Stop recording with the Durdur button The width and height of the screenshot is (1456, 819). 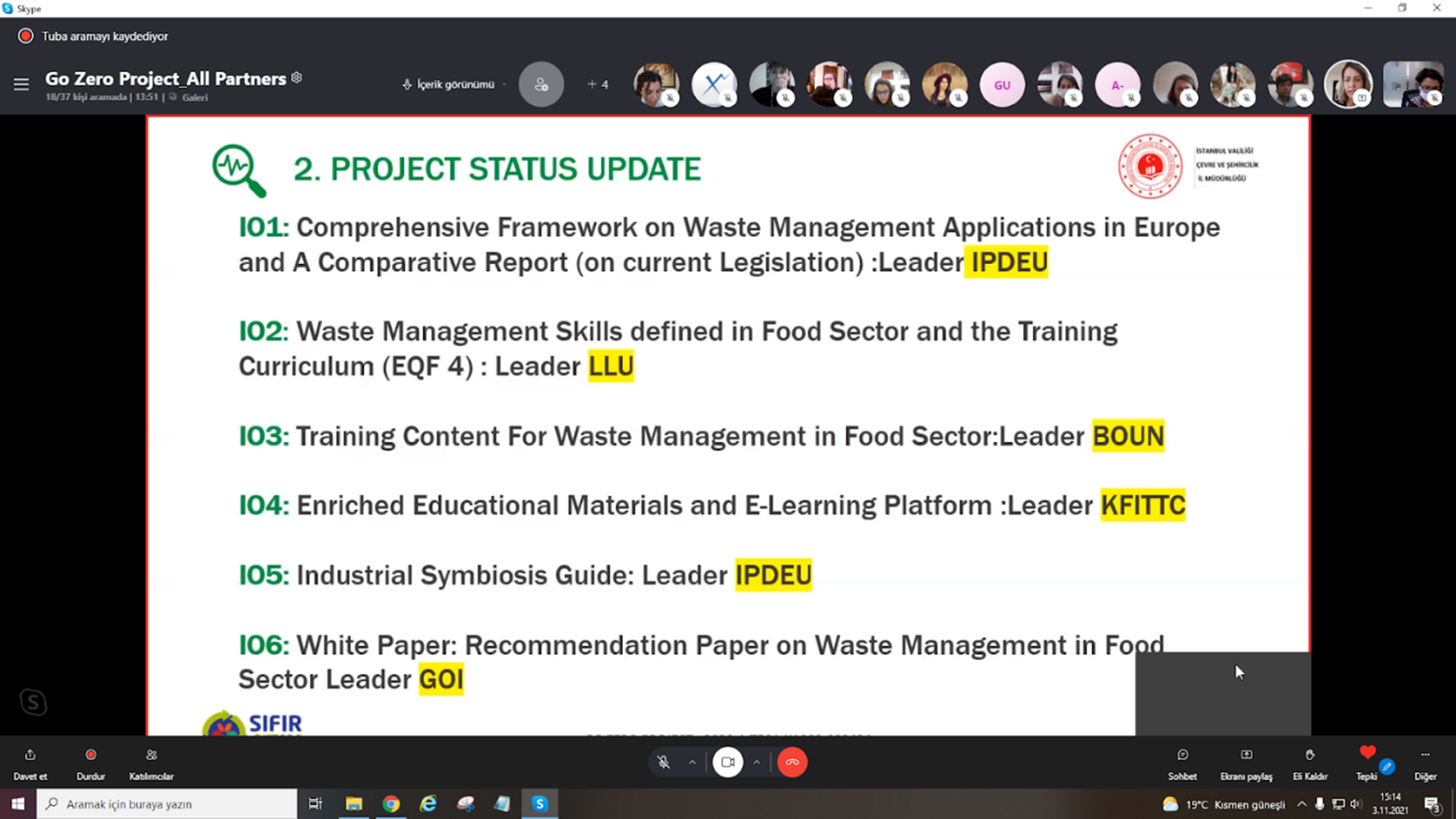tap(91, 755)
